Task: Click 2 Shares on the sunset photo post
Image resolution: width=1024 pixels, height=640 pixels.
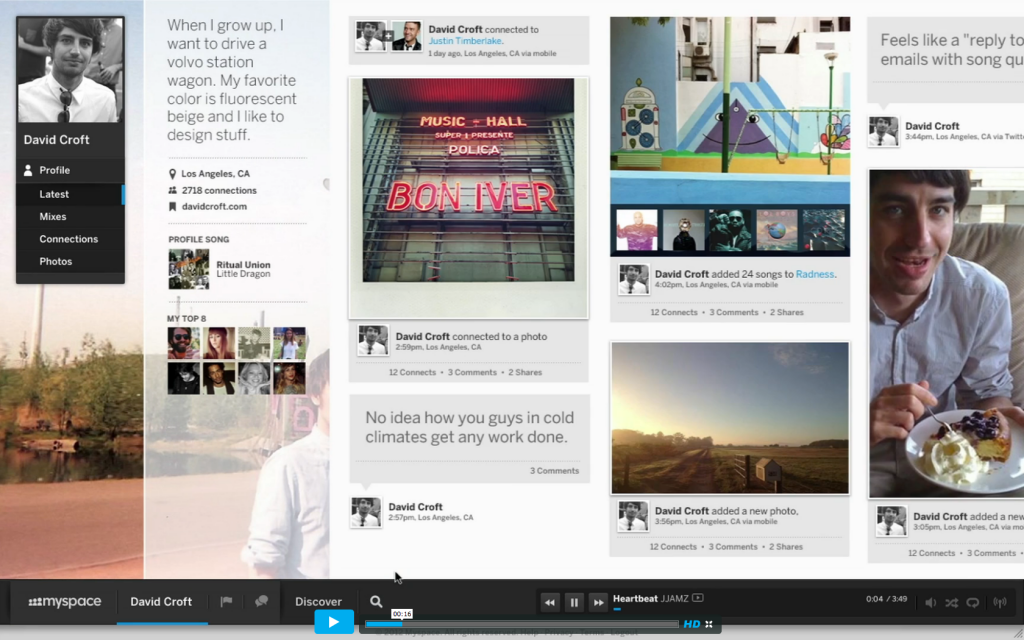Action: point(786,547)
